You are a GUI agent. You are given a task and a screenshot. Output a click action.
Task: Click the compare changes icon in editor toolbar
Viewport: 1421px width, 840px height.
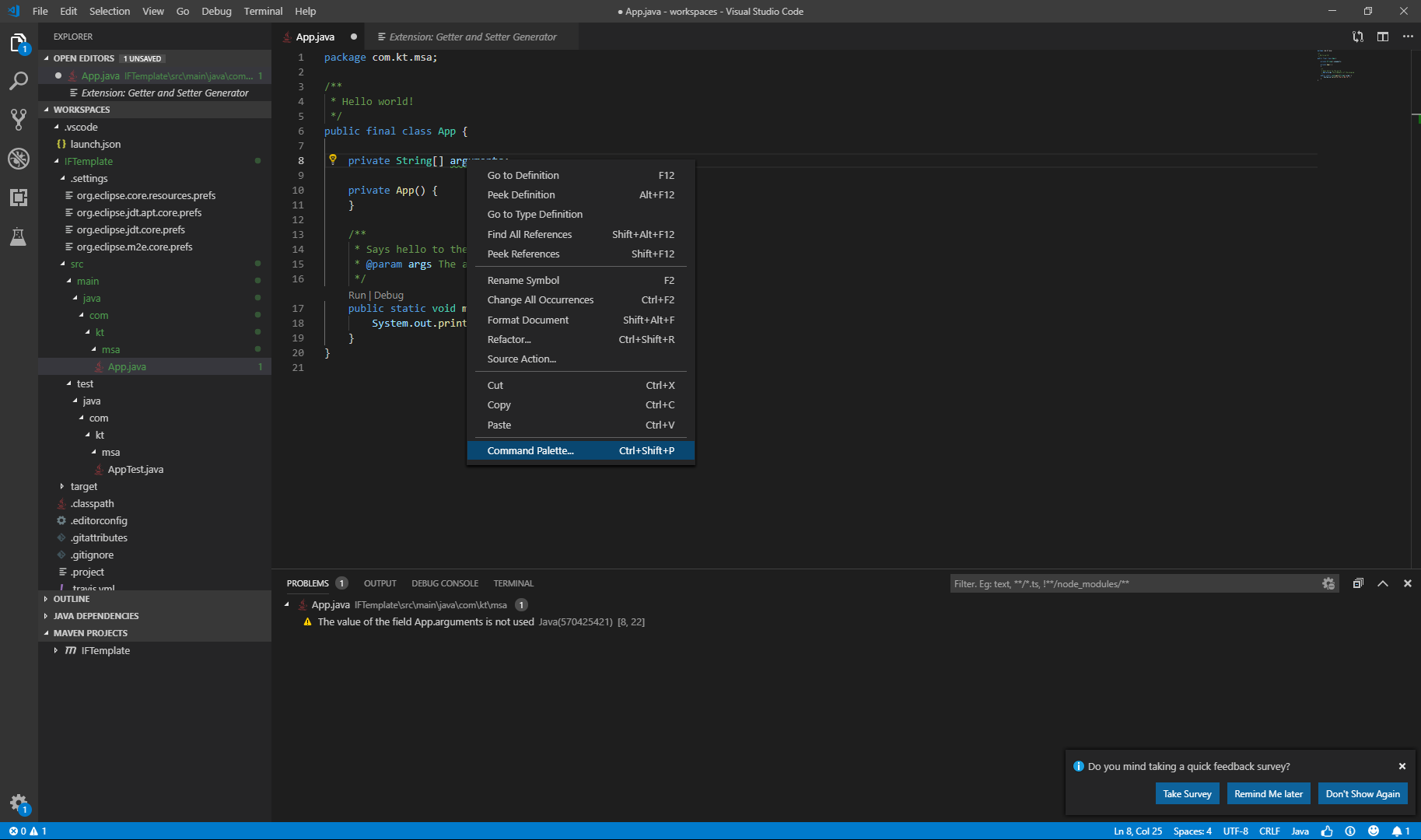1358,37
